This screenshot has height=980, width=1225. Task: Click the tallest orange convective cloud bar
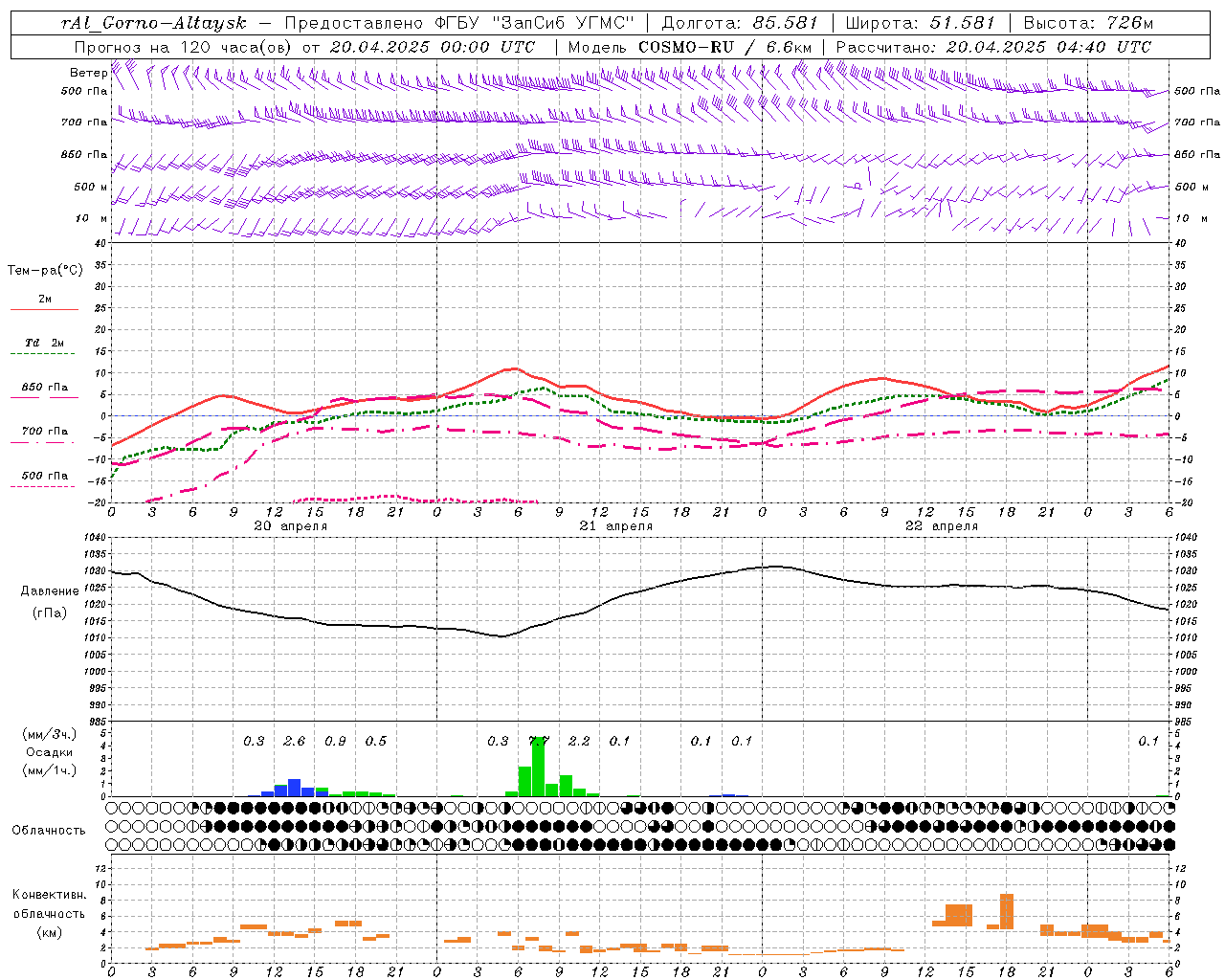(1007, 911)
